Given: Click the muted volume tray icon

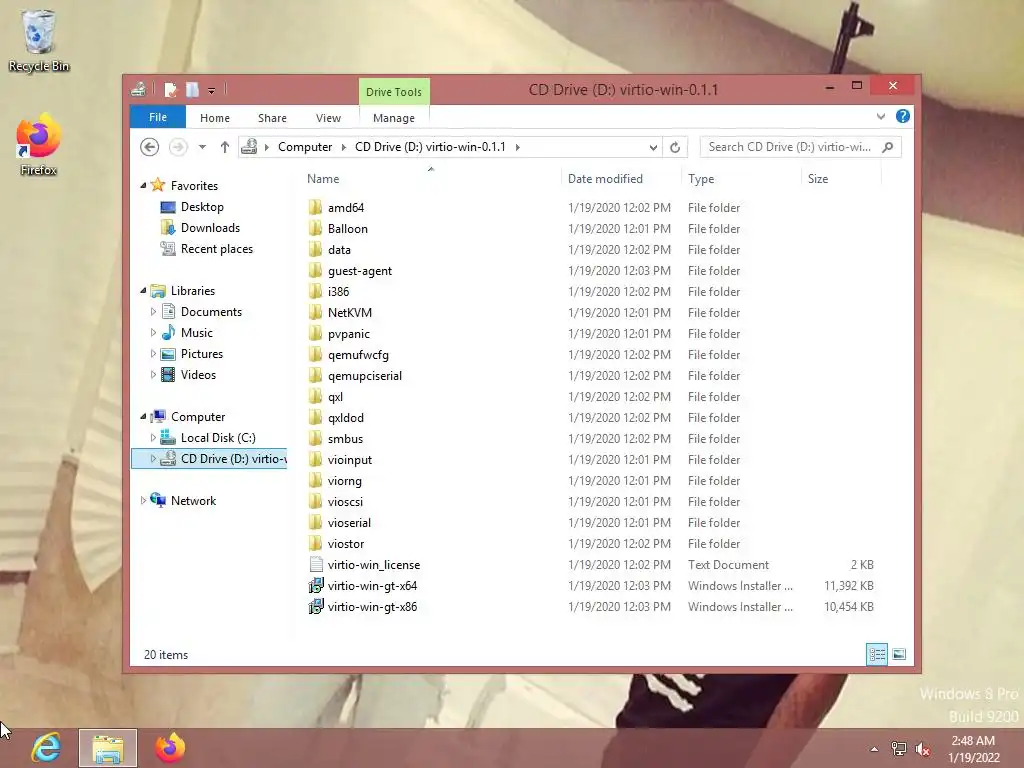Looking at the screenshot, I should click(923, 749).
